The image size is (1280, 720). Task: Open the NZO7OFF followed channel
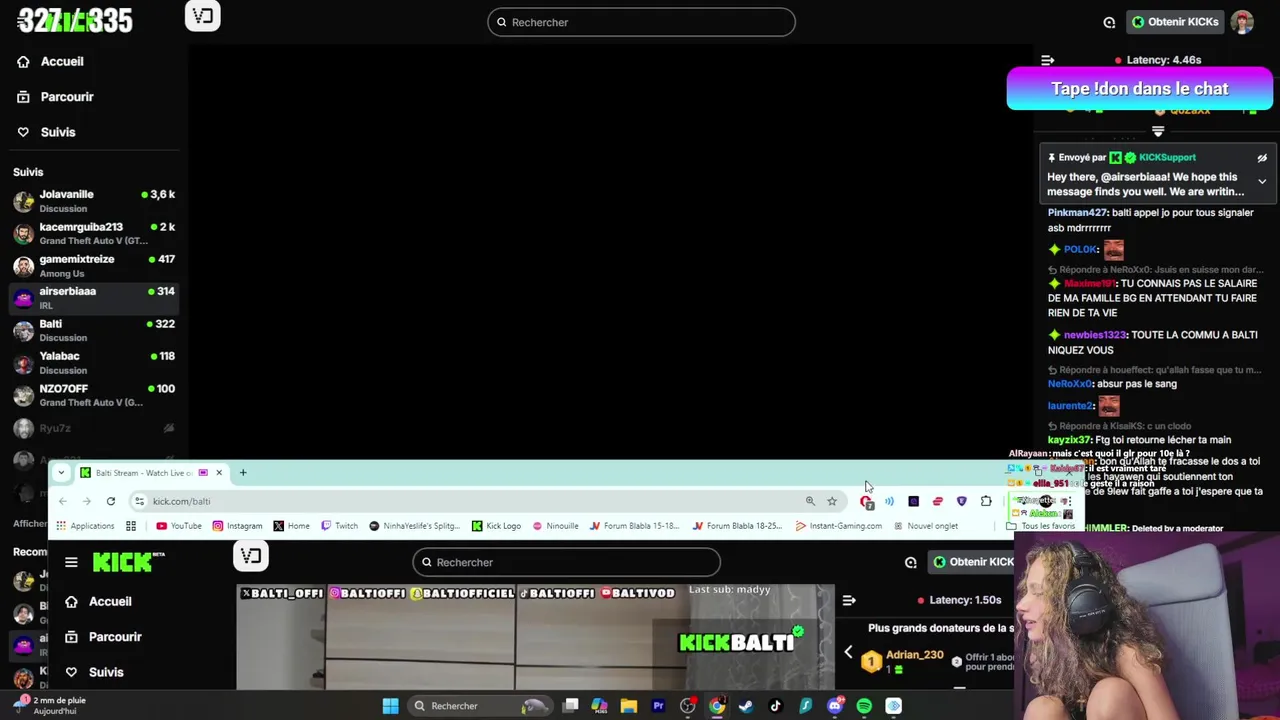coord(94,395)
